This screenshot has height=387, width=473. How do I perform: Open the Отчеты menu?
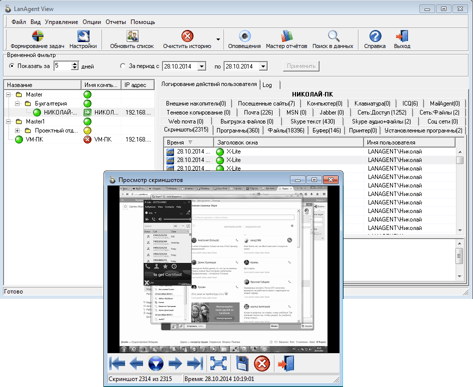pos(116,22)
